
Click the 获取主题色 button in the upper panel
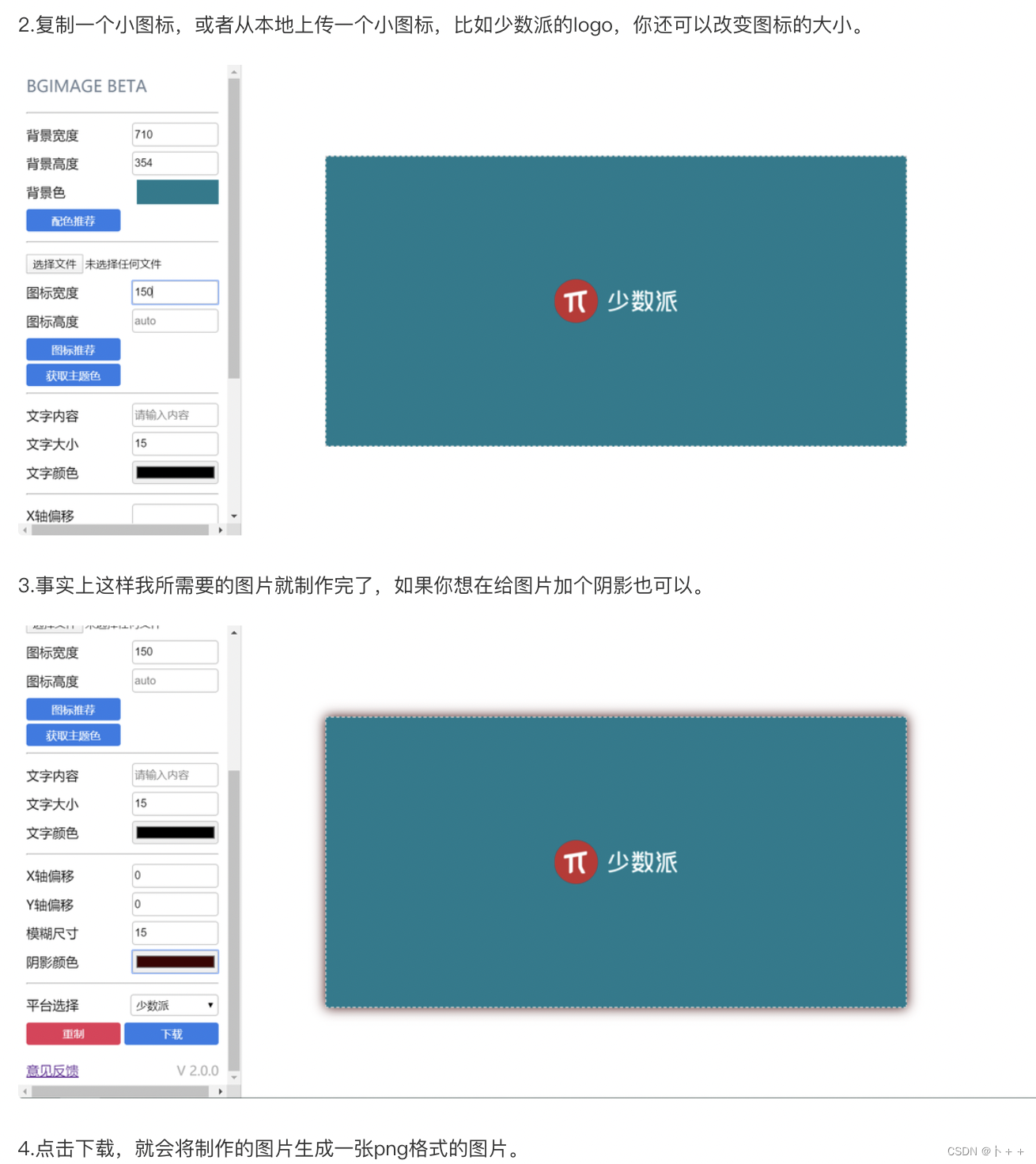point(74,376)
